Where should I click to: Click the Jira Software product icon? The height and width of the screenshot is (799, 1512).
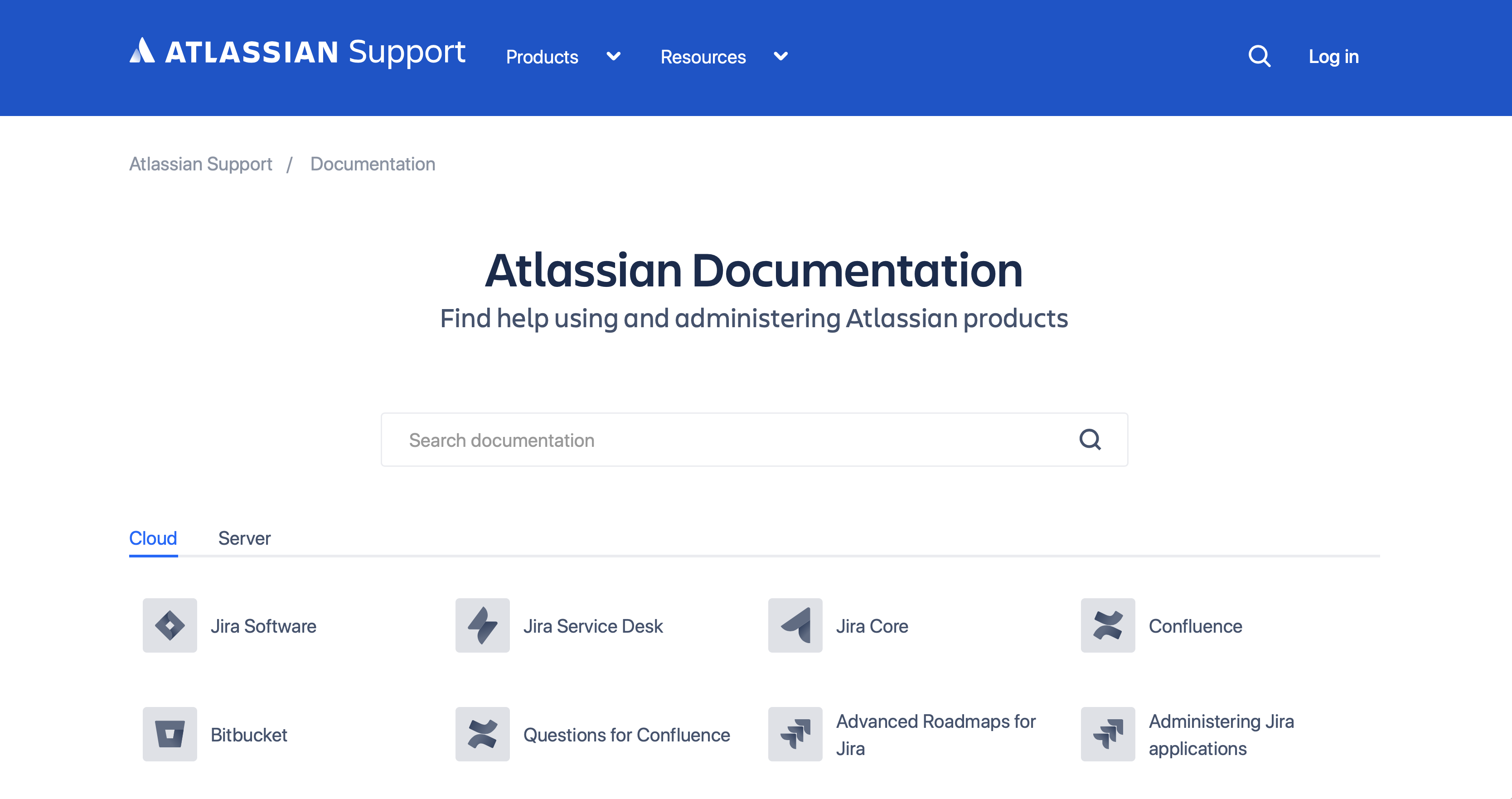[170, 625]
